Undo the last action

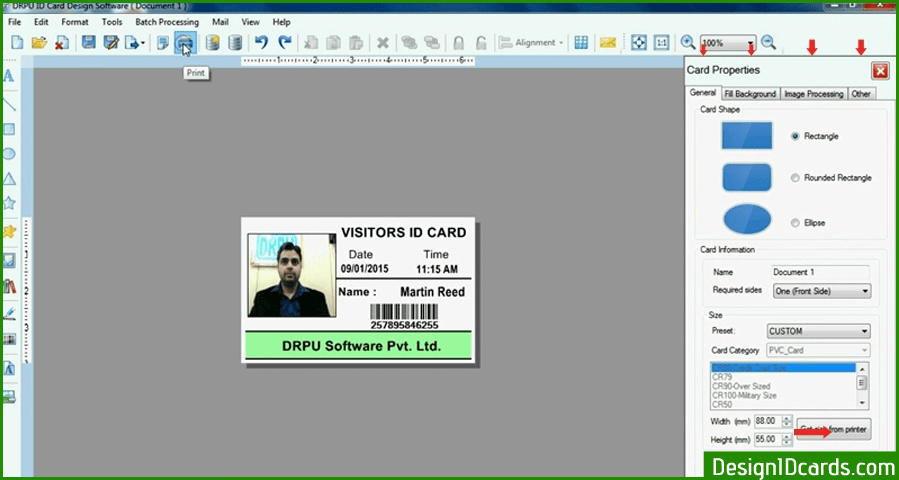(261, 42)
